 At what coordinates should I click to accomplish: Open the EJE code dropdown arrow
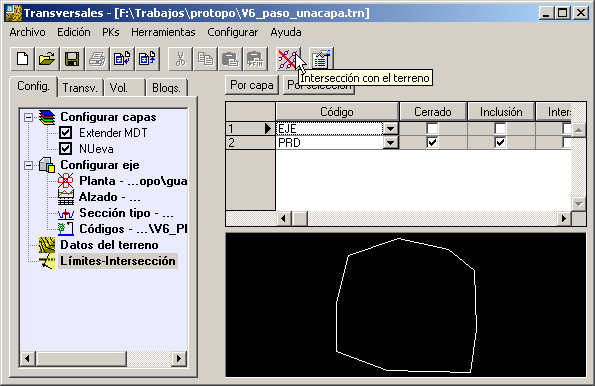pyautogui.click(x=390, y=129)
